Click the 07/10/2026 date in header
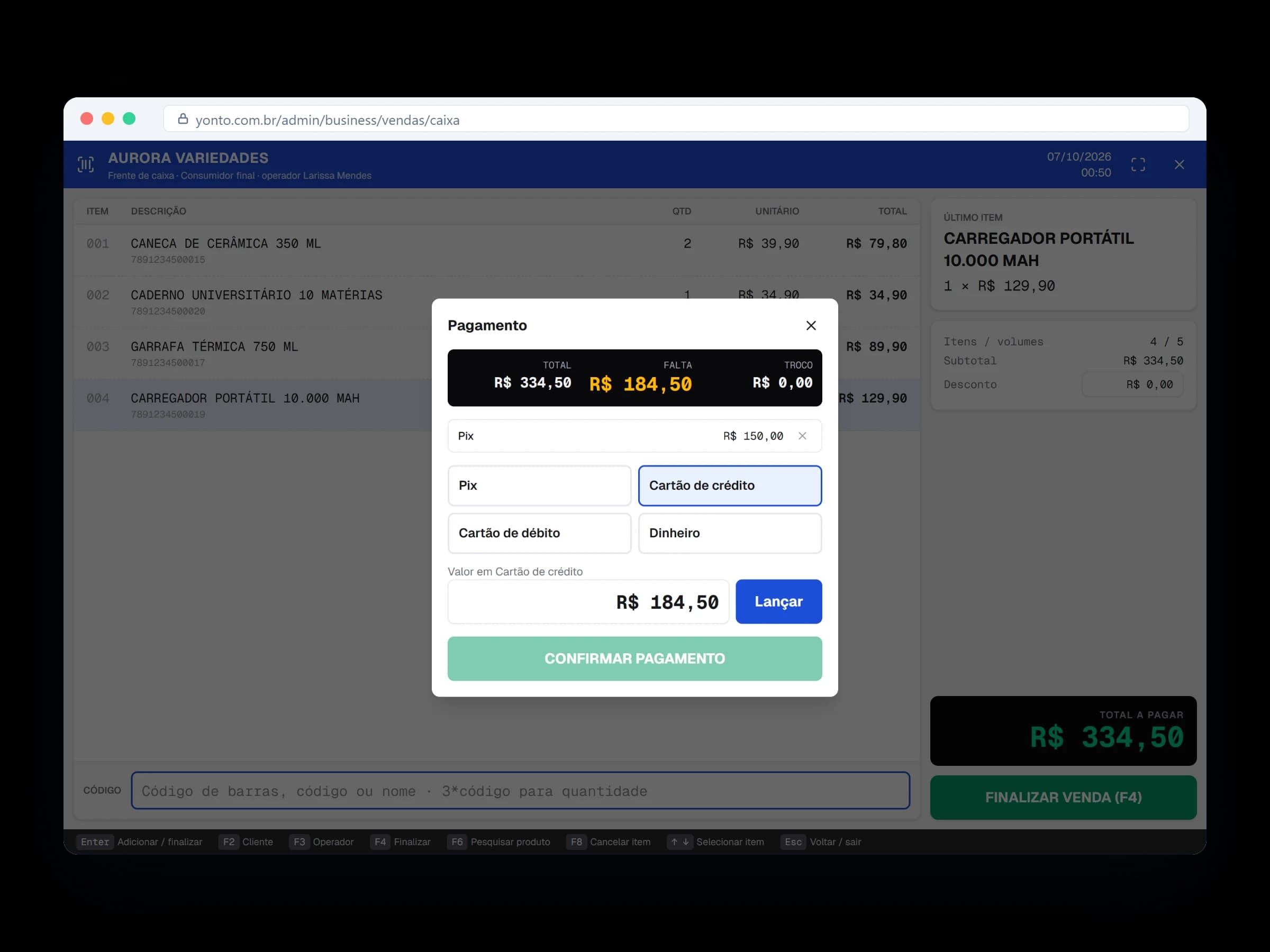The width and height of the screenshot is (1270, 952). (x=1079, y=157)
